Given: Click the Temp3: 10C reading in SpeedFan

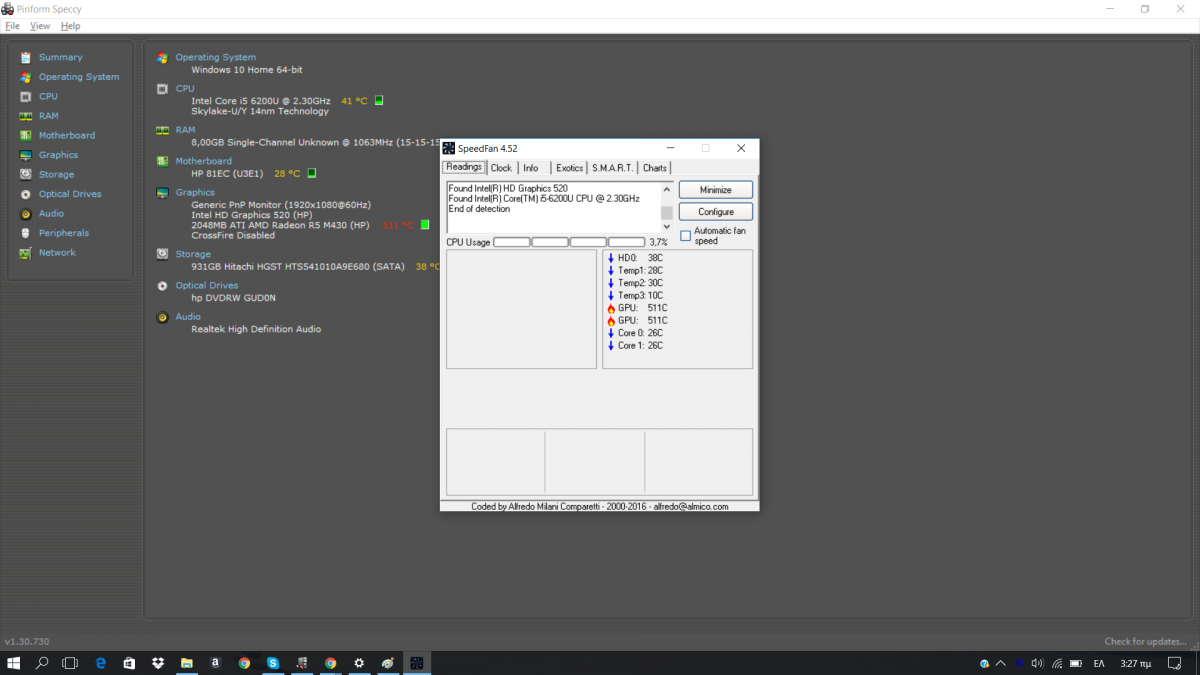Looking at the screenshot, I should tap(635, 295).
